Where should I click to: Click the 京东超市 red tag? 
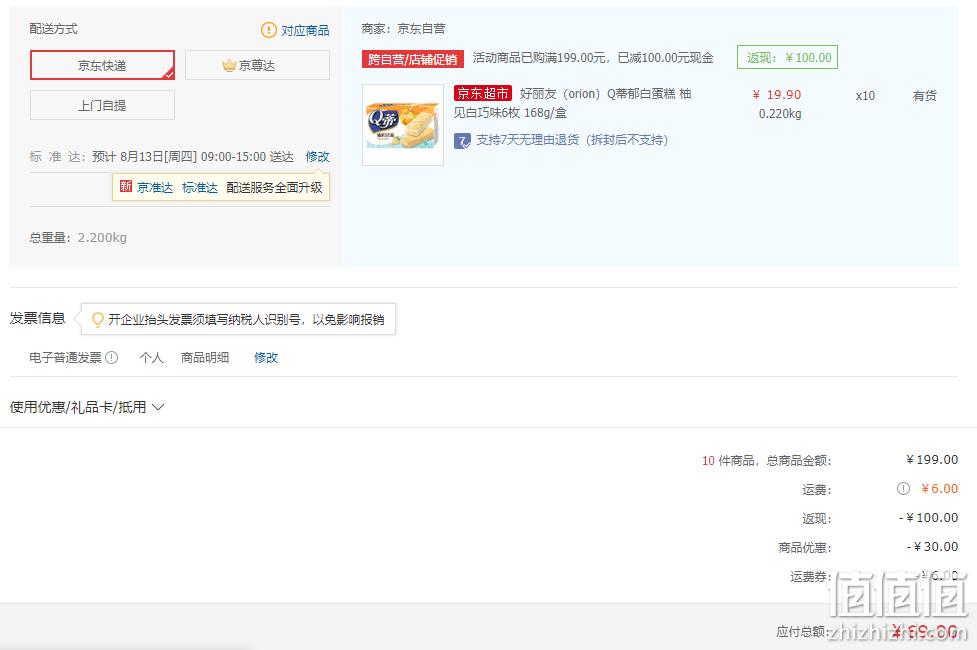[483, 93]
